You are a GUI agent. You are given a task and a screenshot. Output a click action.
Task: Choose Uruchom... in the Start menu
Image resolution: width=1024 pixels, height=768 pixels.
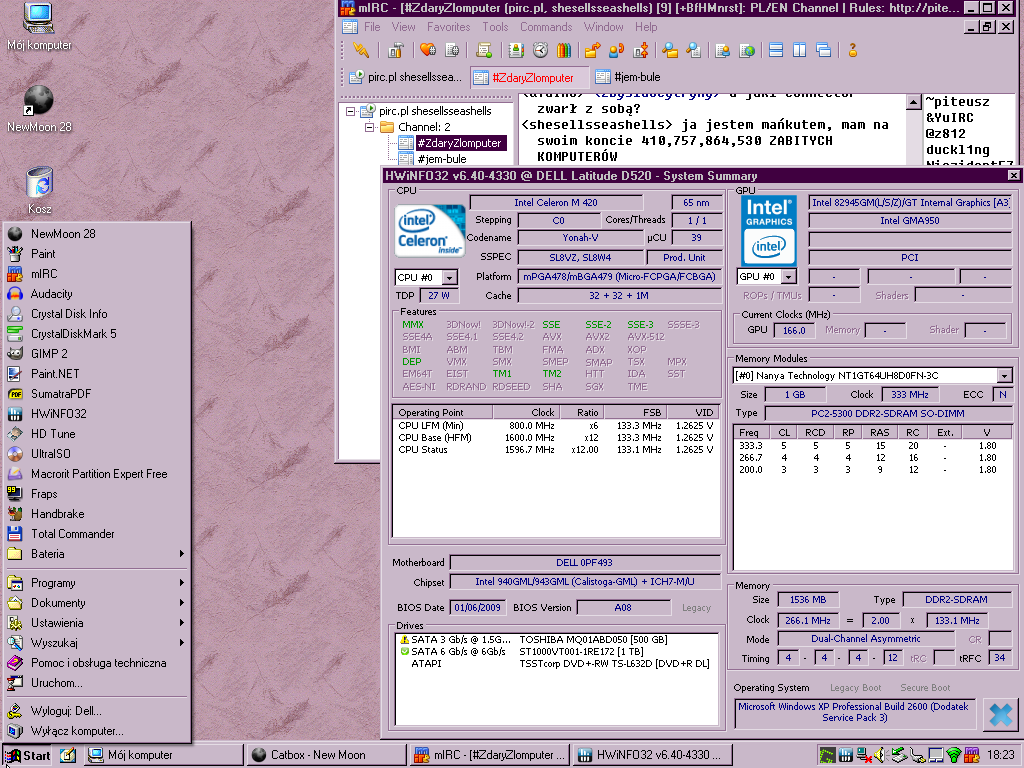tap(97, 683)
